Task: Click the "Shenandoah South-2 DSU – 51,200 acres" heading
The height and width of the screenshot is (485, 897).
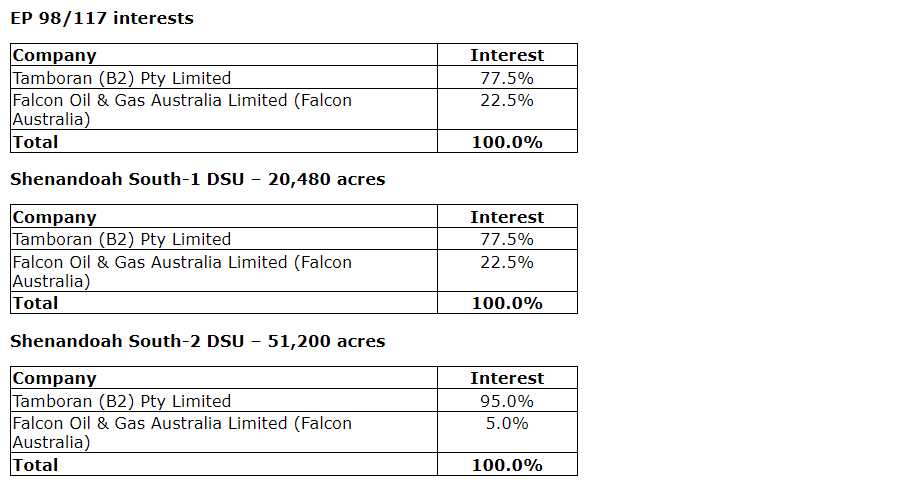Action: point(197,341)
